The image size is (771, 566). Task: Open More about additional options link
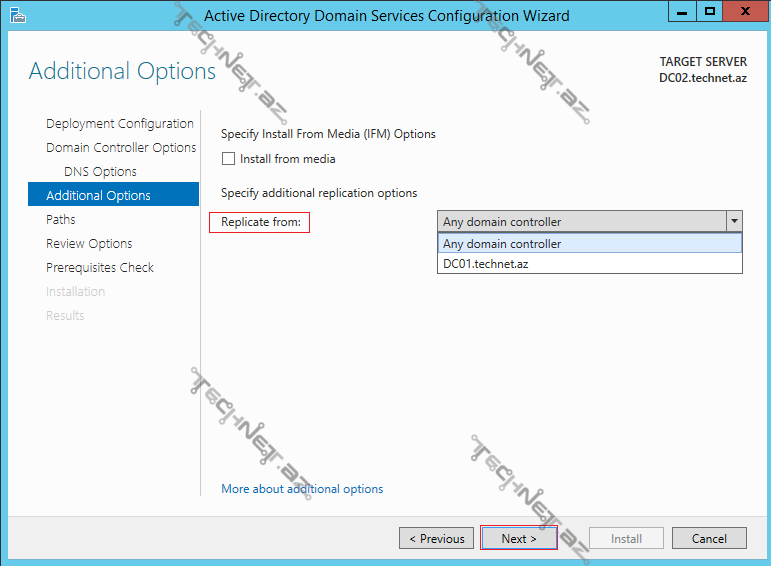click(302, 489)
